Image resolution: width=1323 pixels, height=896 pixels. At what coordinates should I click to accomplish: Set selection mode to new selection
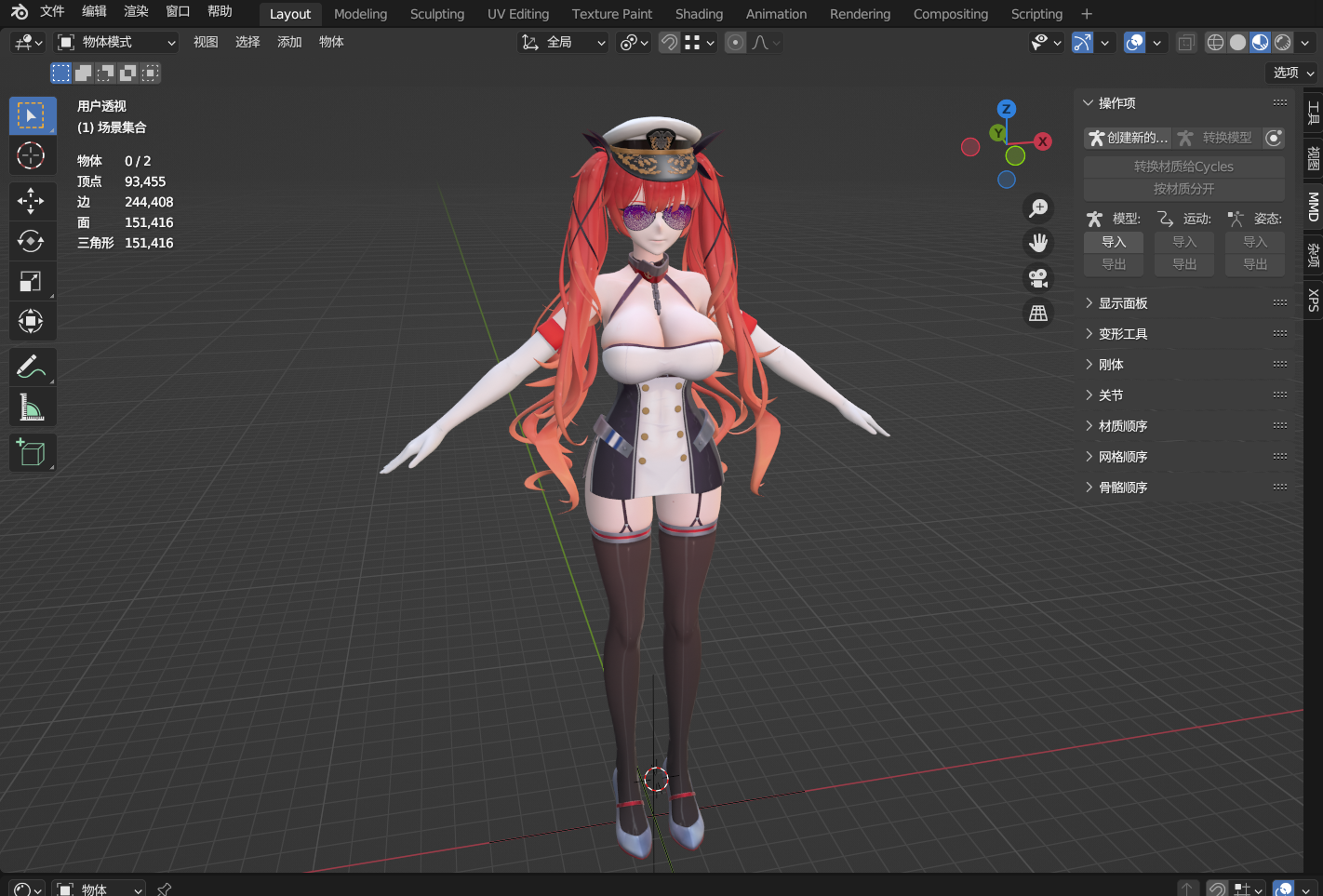pos(61,73)
